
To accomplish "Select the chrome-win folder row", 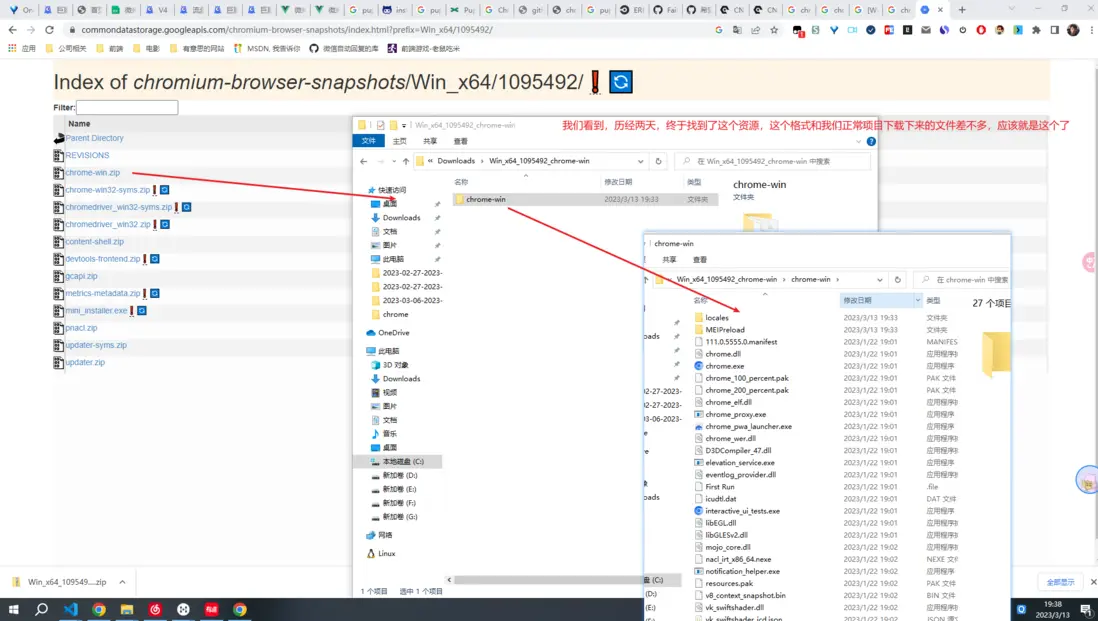I will 583,200.
